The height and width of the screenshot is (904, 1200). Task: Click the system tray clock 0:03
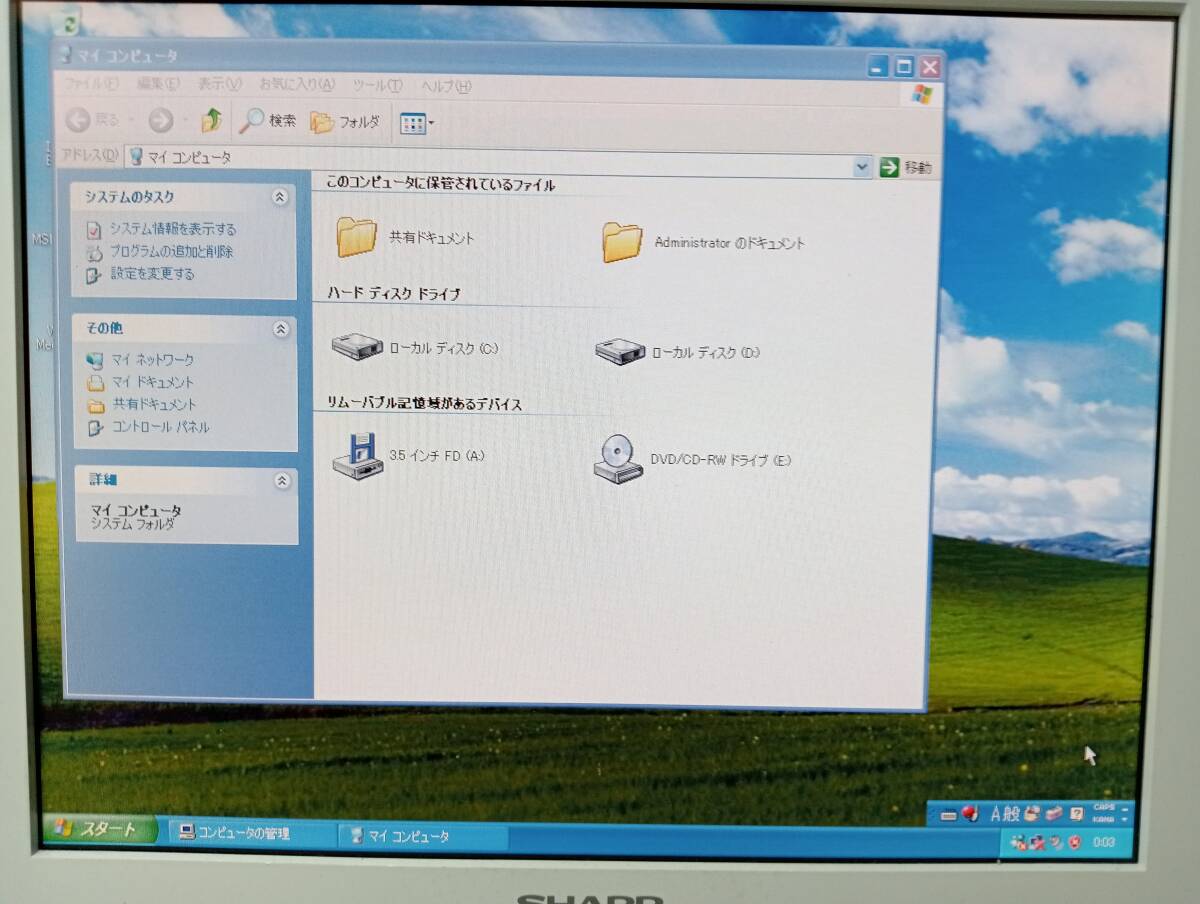coord(1104,843)
